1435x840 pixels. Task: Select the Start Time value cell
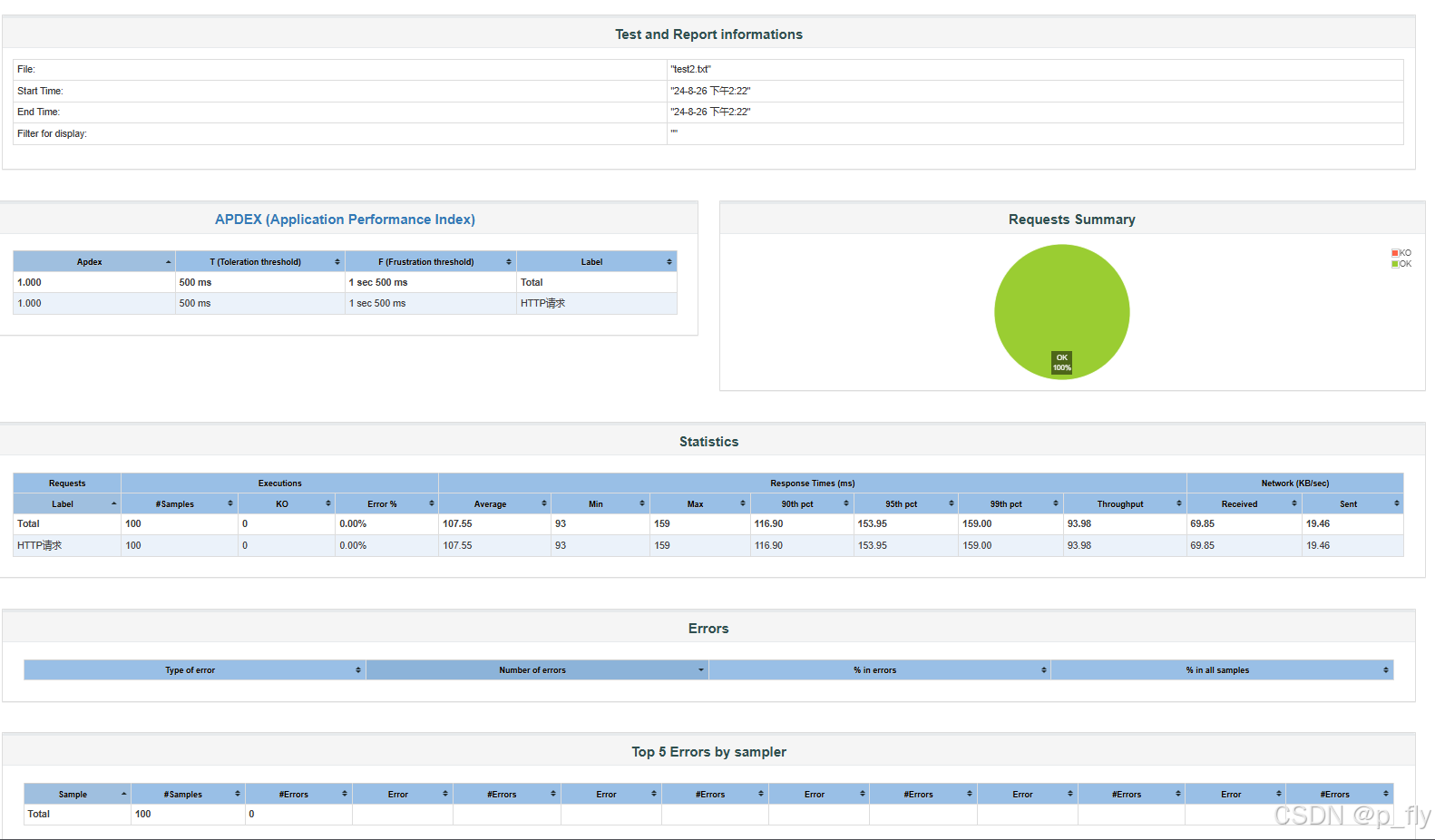pos(1035,91)
